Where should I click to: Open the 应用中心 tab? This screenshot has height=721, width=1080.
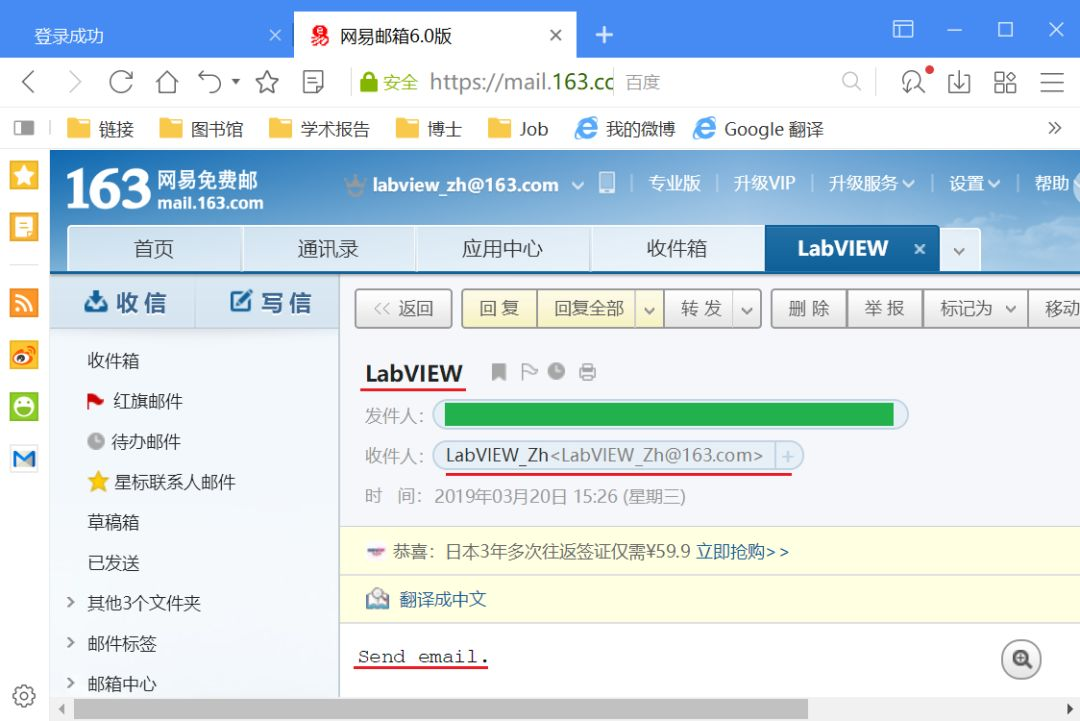coord(503,249)
